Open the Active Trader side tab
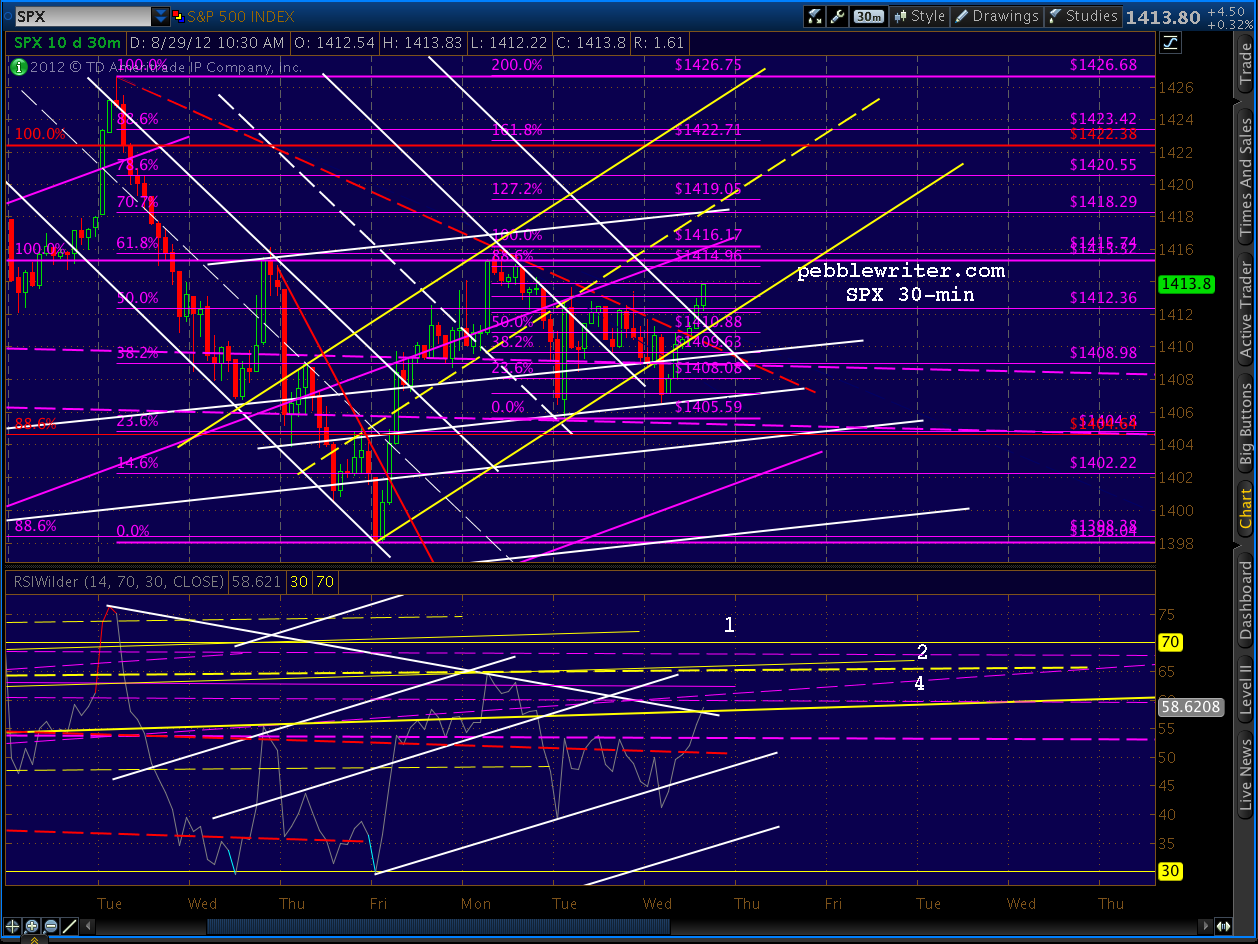Image resolution: width=1258 pixels, height=944 pixels. click(x=1245, y=310)
